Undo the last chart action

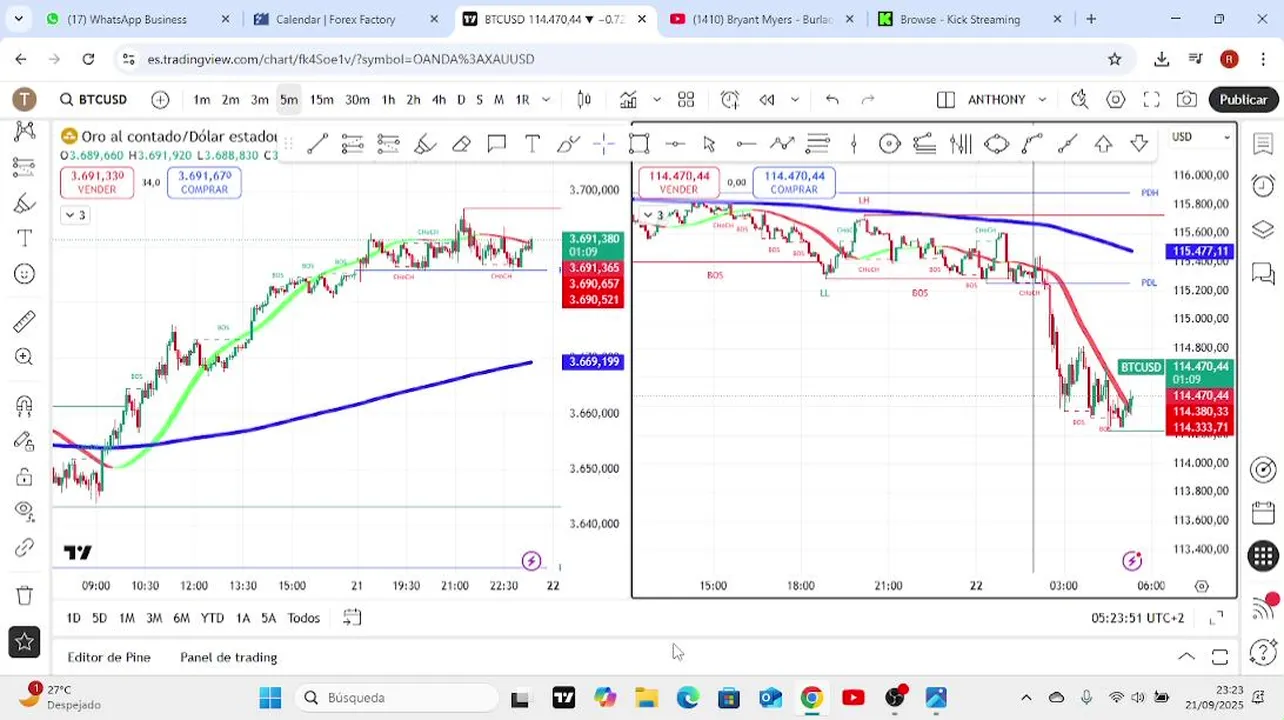pyautogui.click(x=832, y=99)
